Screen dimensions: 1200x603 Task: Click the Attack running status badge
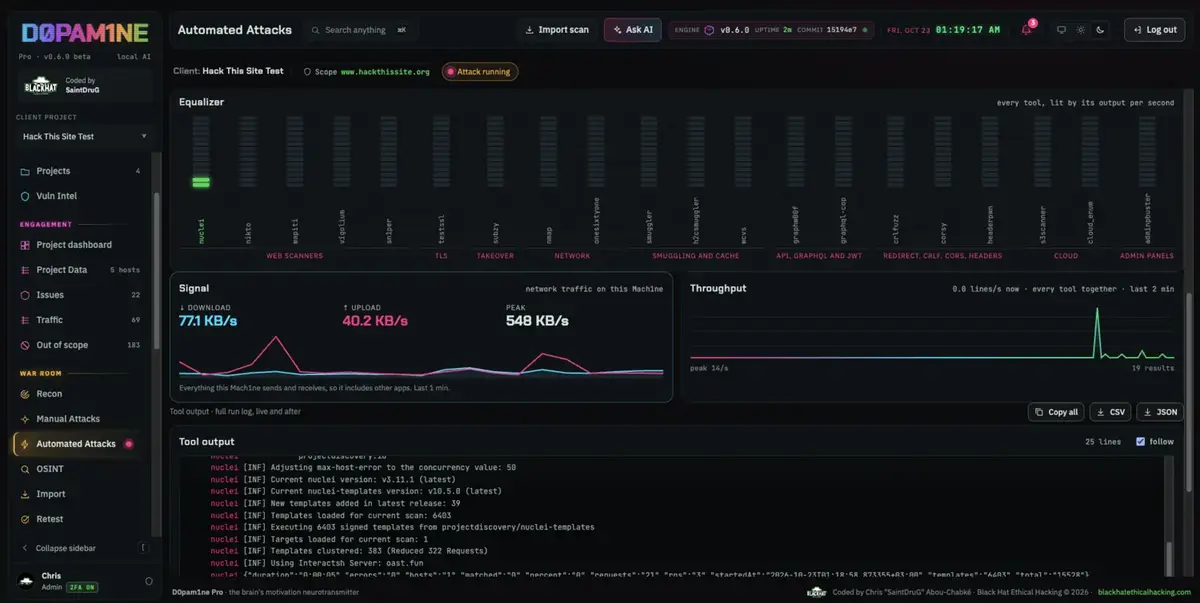[x=480, y=72]
